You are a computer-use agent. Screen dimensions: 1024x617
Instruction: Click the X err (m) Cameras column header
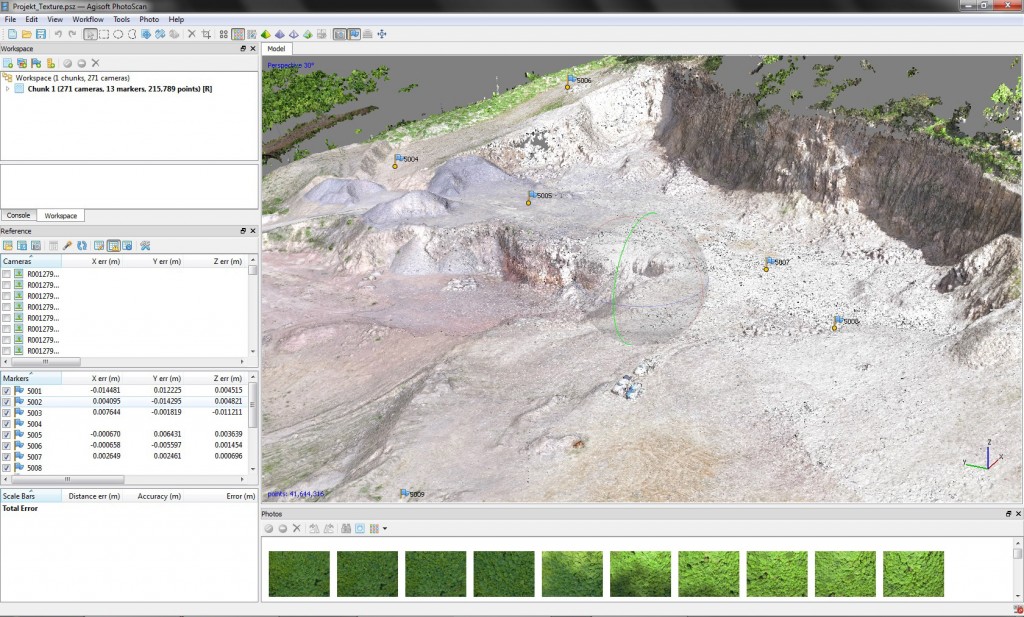[107, 261]
